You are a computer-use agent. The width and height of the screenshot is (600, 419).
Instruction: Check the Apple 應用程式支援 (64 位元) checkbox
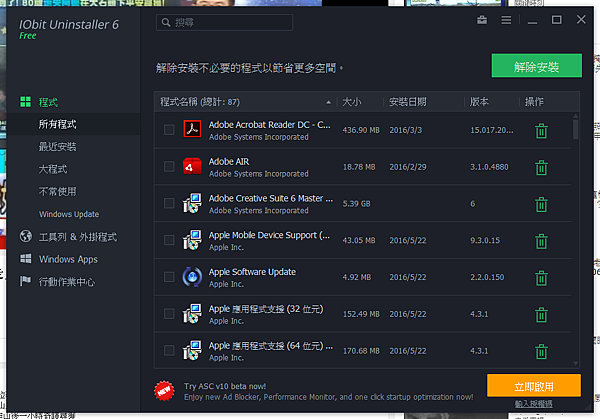pos(169,351)
